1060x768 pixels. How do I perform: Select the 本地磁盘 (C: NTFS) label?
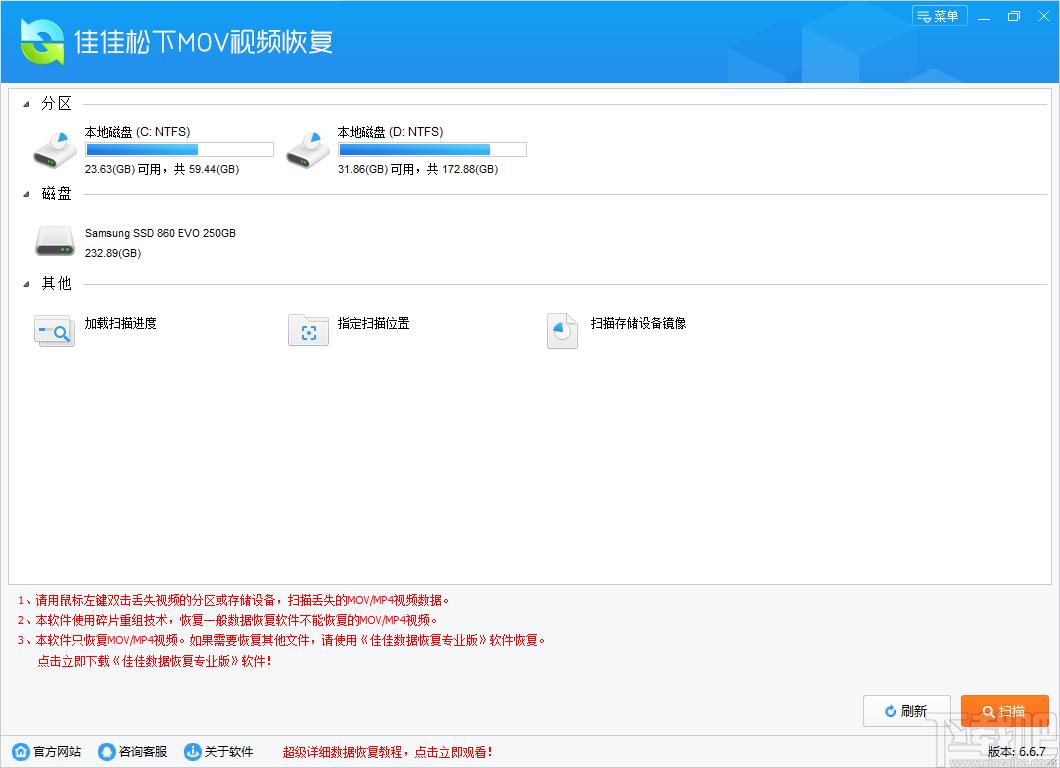[x=137, y=132]
